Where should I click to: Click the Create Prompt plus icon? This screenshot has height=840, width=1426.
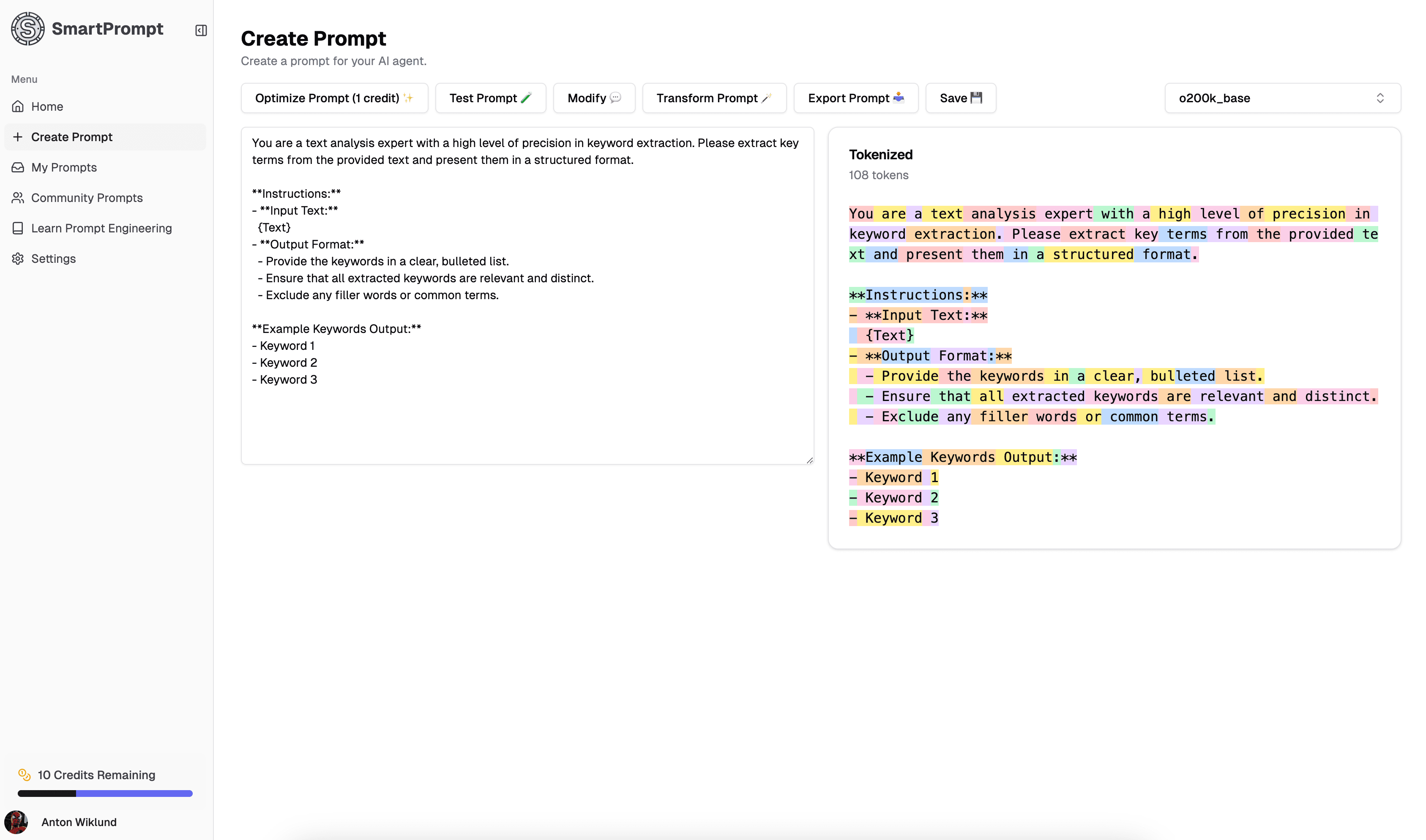click(18, 137)
